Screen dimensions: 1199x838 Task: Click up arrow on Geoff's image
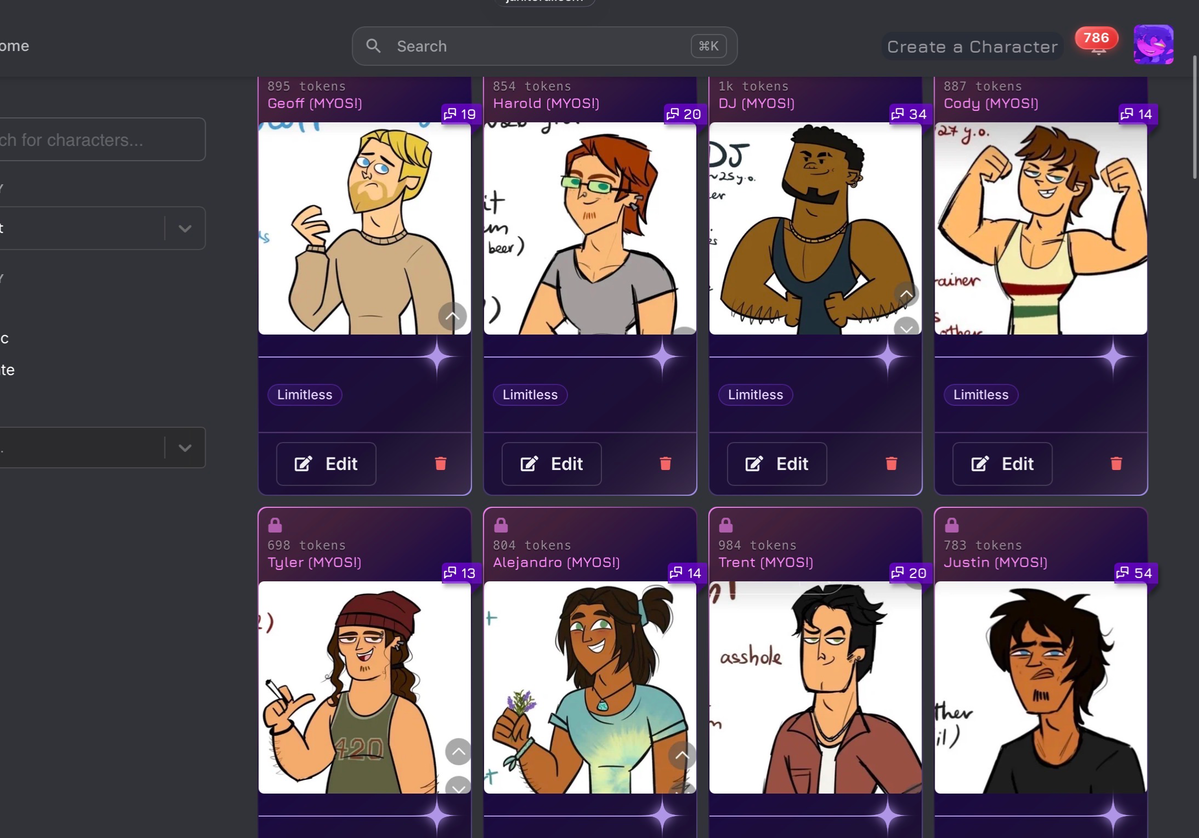pyautogui.click(x=453, y=317)
